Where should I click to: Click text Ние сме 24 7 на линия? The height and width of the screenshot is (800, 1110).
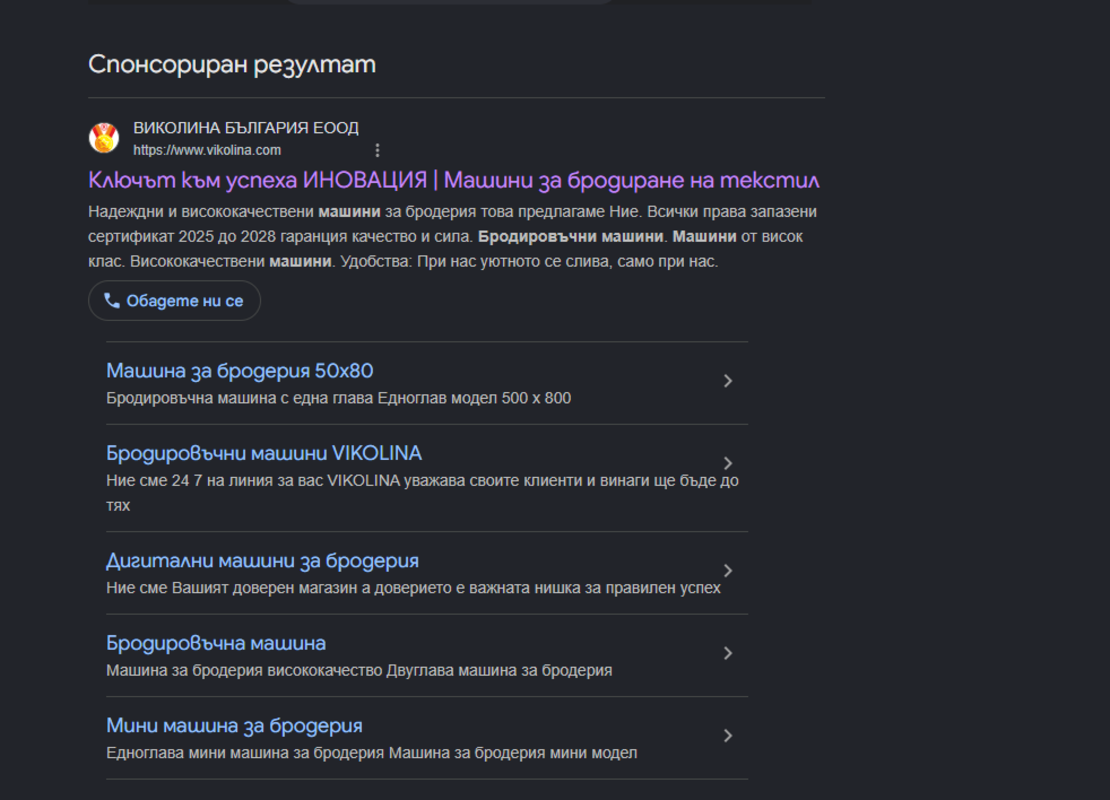click(x=423, y=493)
